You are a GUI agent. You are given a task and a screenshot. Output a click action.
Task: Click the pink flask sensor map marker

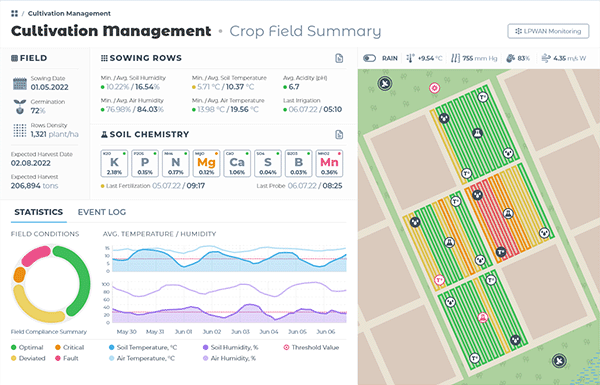pos(483,317)
